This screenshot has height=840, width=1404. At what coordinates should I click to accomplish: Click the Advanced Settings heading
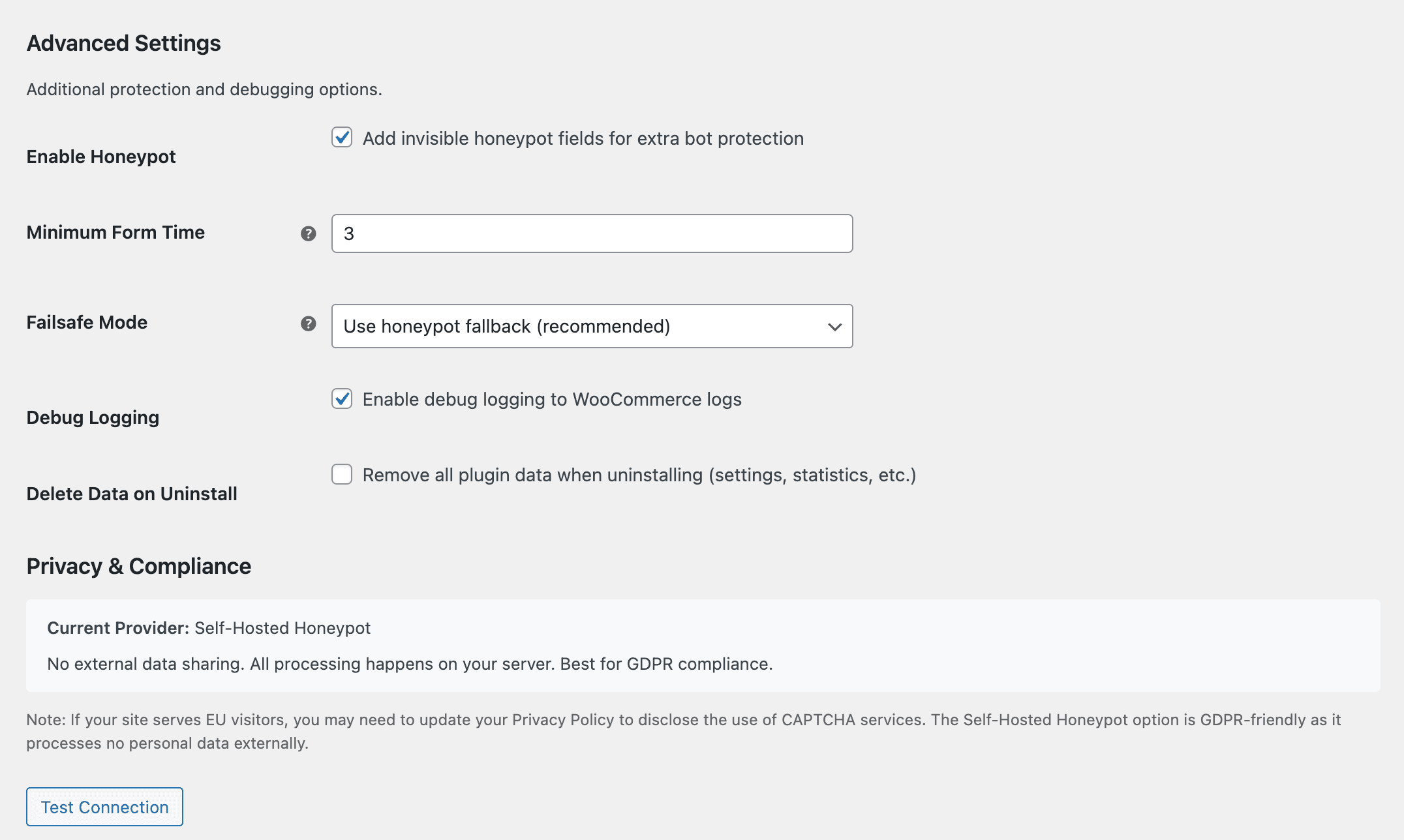click(x=123, y=43)
